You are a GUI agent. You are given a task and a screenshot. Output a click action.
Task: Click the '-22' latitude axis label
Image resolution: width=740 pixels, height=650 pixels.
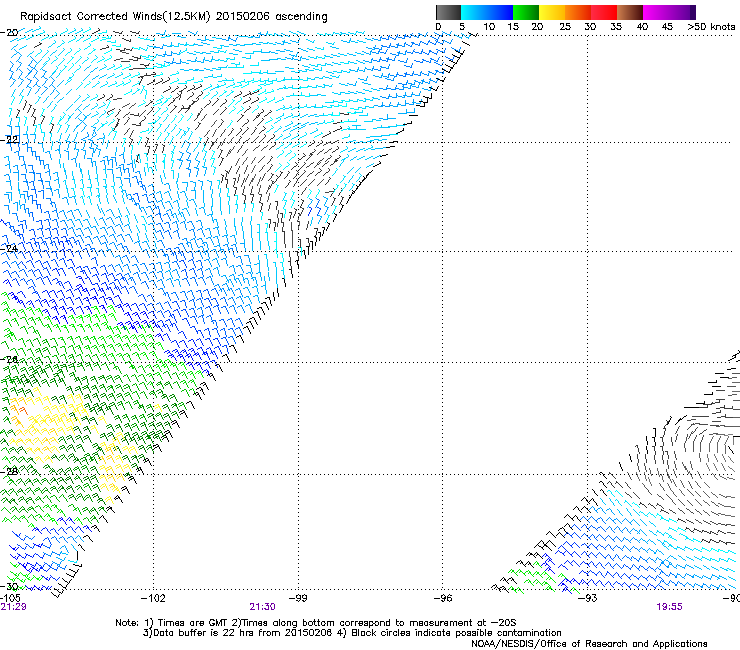click(x=9, y=140)
